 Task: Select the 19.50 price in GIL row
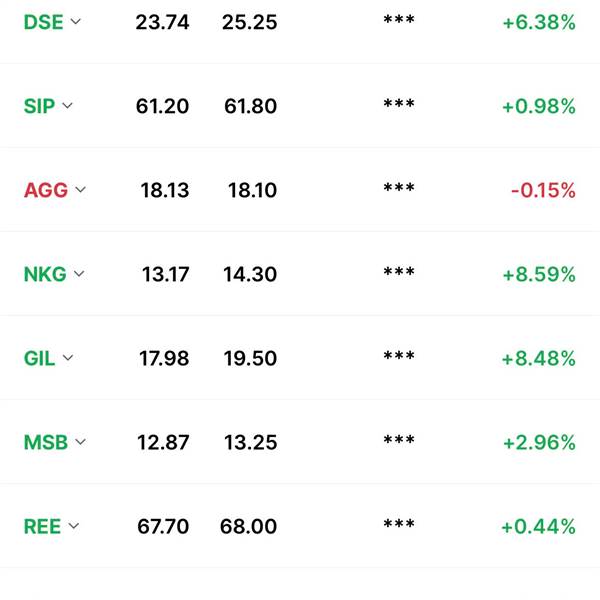250,359
